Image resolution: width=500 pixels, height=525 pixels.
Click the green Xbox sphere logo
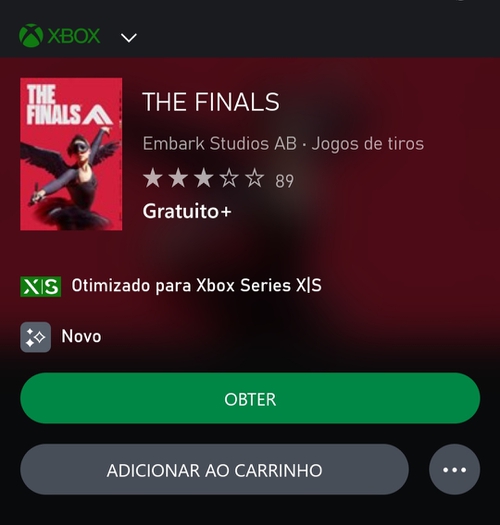pyautogui.click(x=31, y=35)
